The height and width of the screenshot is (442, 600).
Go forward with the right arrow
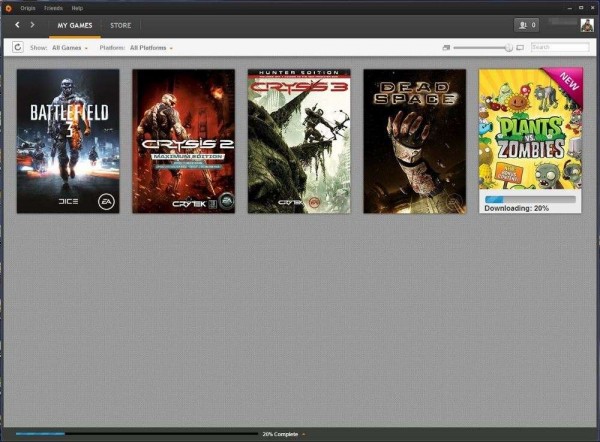click(32, 25)
